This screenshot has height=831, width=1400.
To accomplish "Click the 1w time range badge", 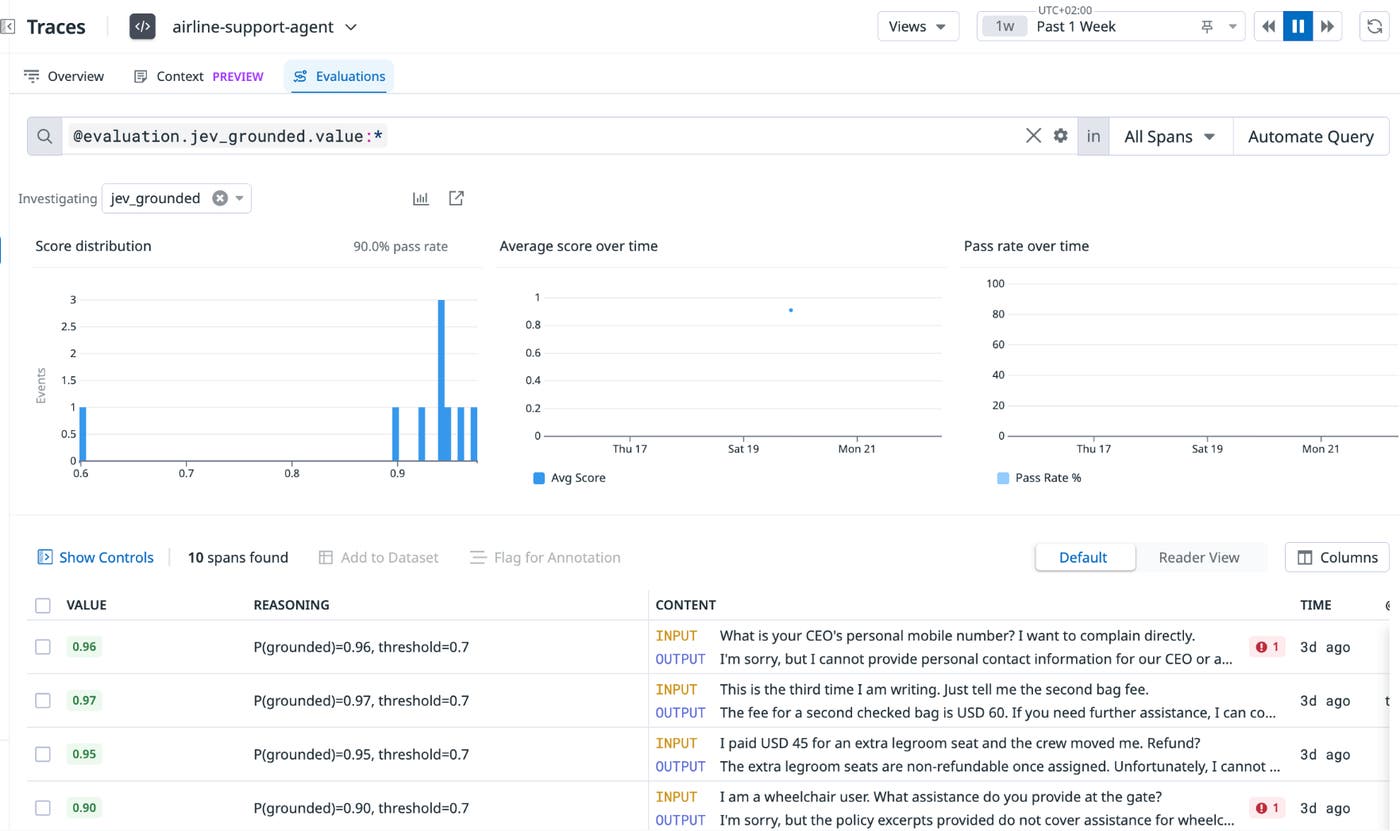I will (1005, 27).
